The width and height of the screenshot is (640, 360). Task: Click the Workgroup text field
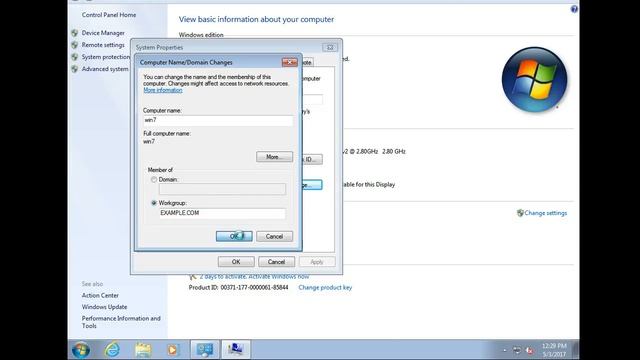pyautogui.click(x=222, y=213)
